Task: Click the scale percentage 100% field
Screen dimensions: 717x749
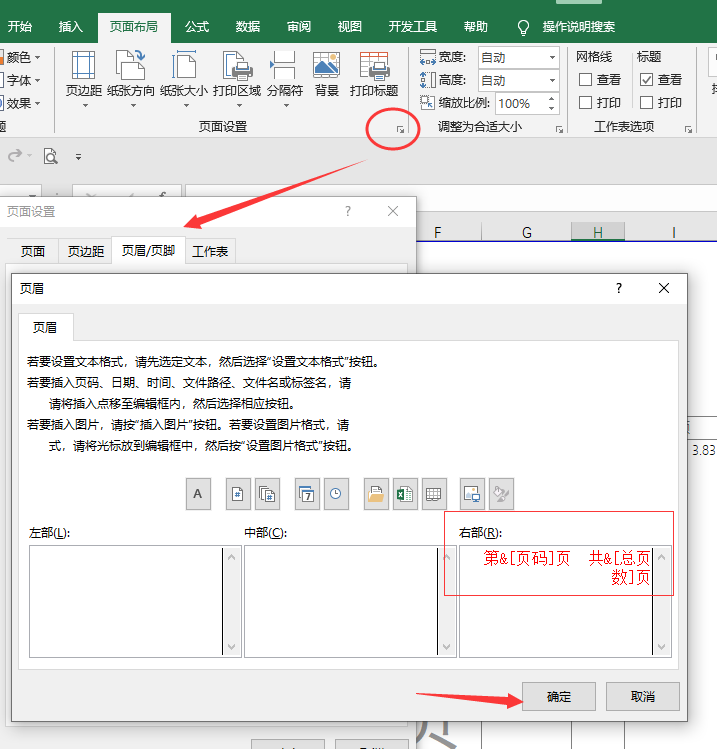Action: [x=521, y=104]
